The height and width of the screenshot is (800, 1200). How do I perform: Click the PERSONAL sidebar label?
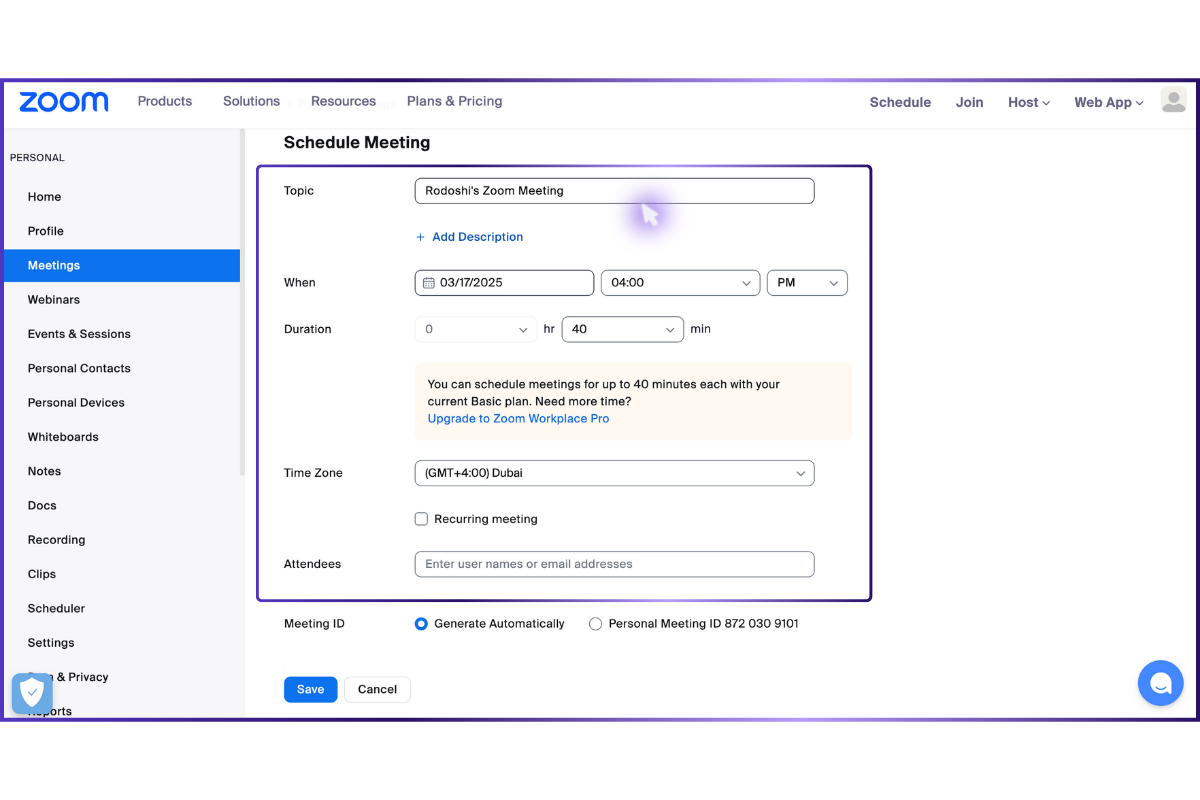[37, 158]
